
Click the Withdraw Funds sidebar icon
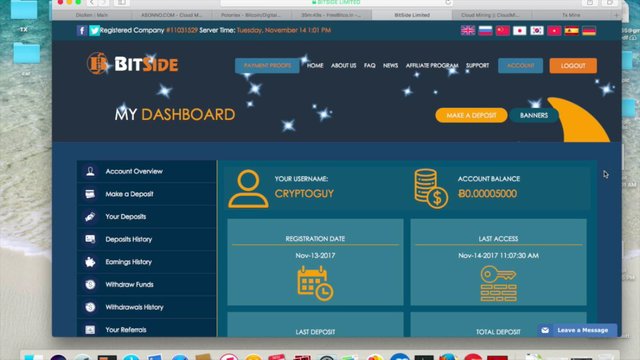click(90, 284)
